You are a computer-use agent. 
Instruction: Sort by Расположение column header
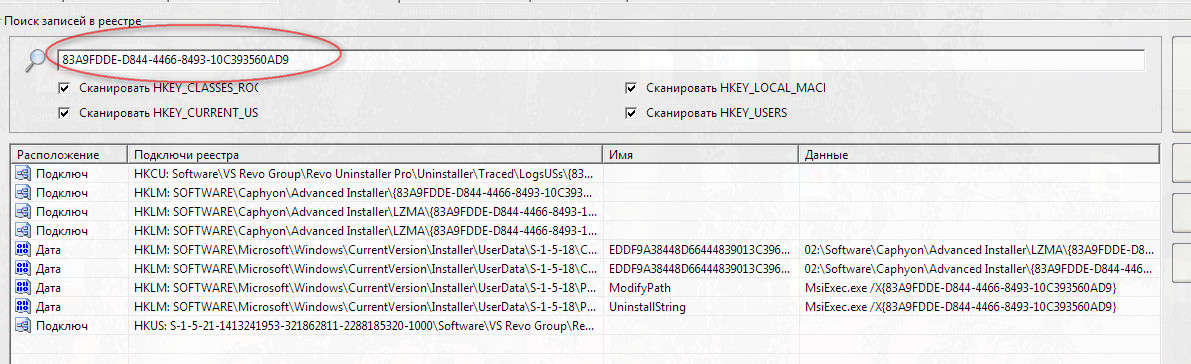69,155
